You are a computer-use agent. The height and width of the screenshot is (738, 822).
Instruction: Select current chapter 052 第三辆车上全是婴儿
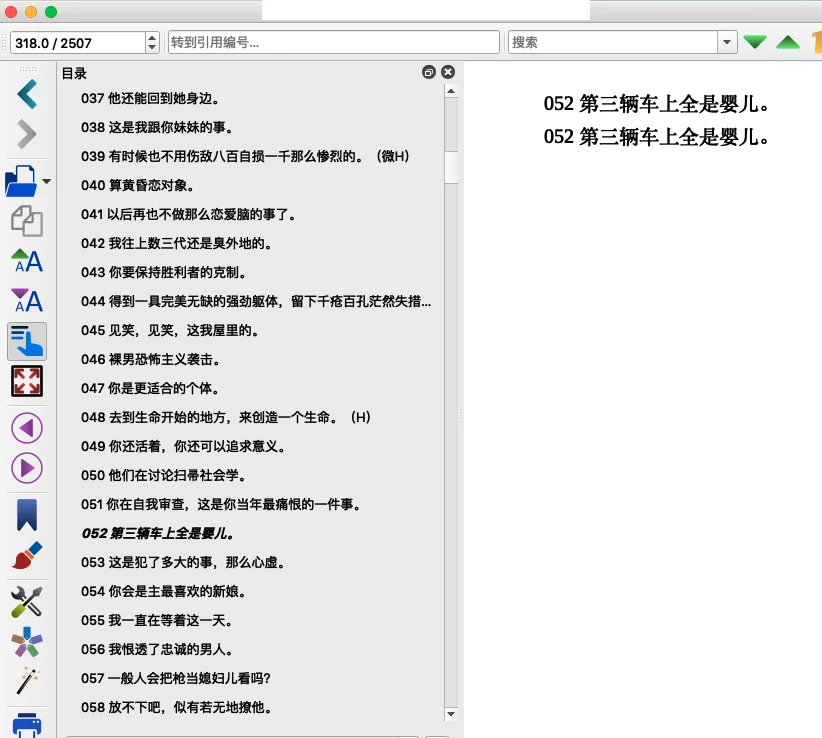coord(158,534)
